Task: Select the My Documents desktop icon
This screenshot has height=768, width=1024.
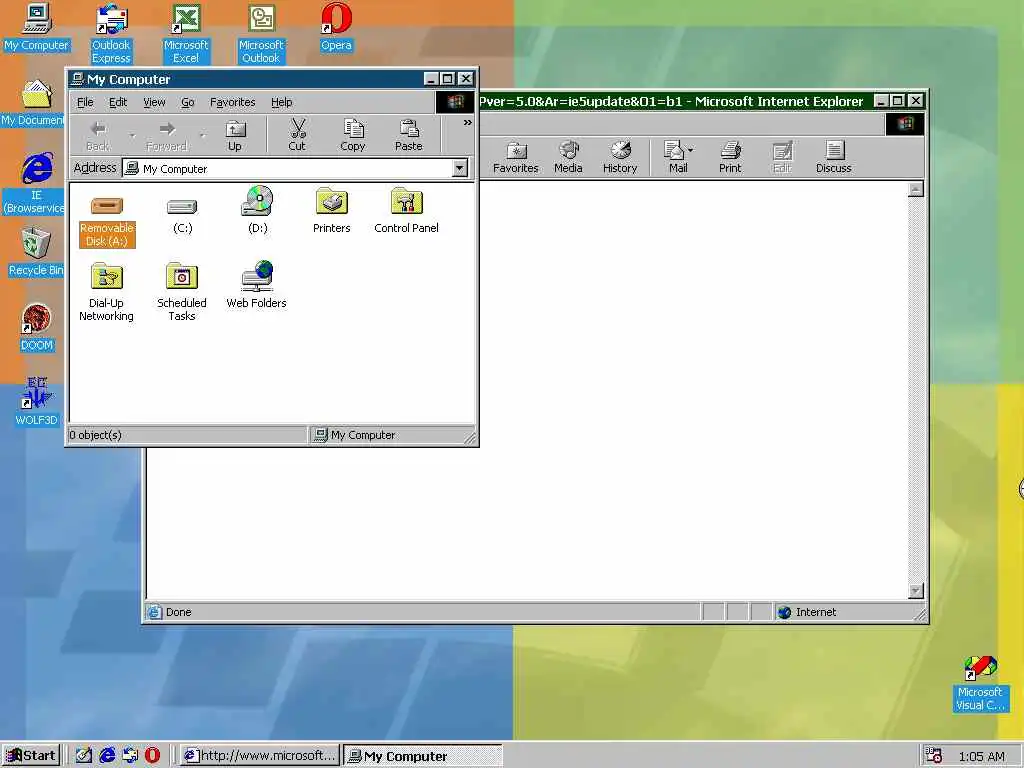Action: tap(33, 103)
